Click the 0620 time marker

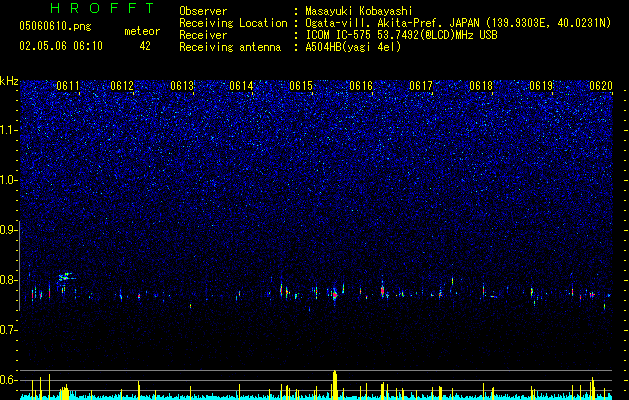(x=601, y=86)
